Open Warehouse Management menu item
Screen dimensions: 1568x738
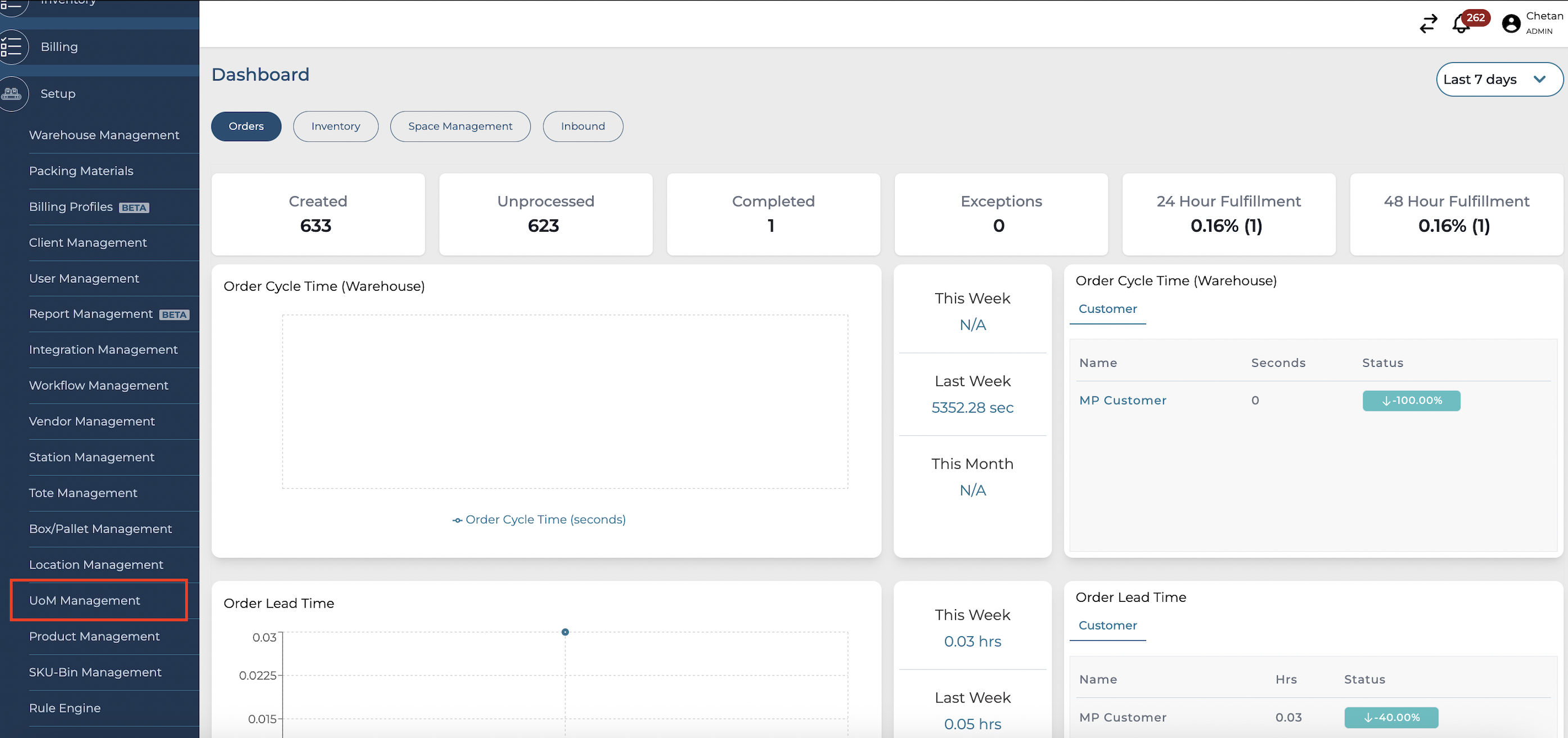pyautogui.click(x=104, y=135)
